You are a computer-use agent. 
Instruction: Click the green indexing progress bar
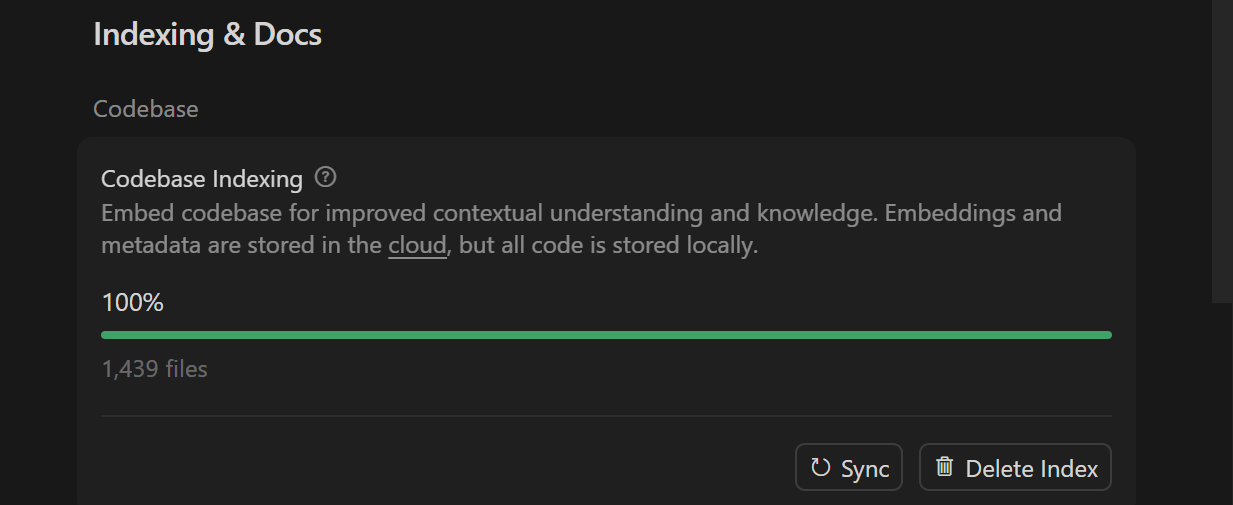coord(606,335)
